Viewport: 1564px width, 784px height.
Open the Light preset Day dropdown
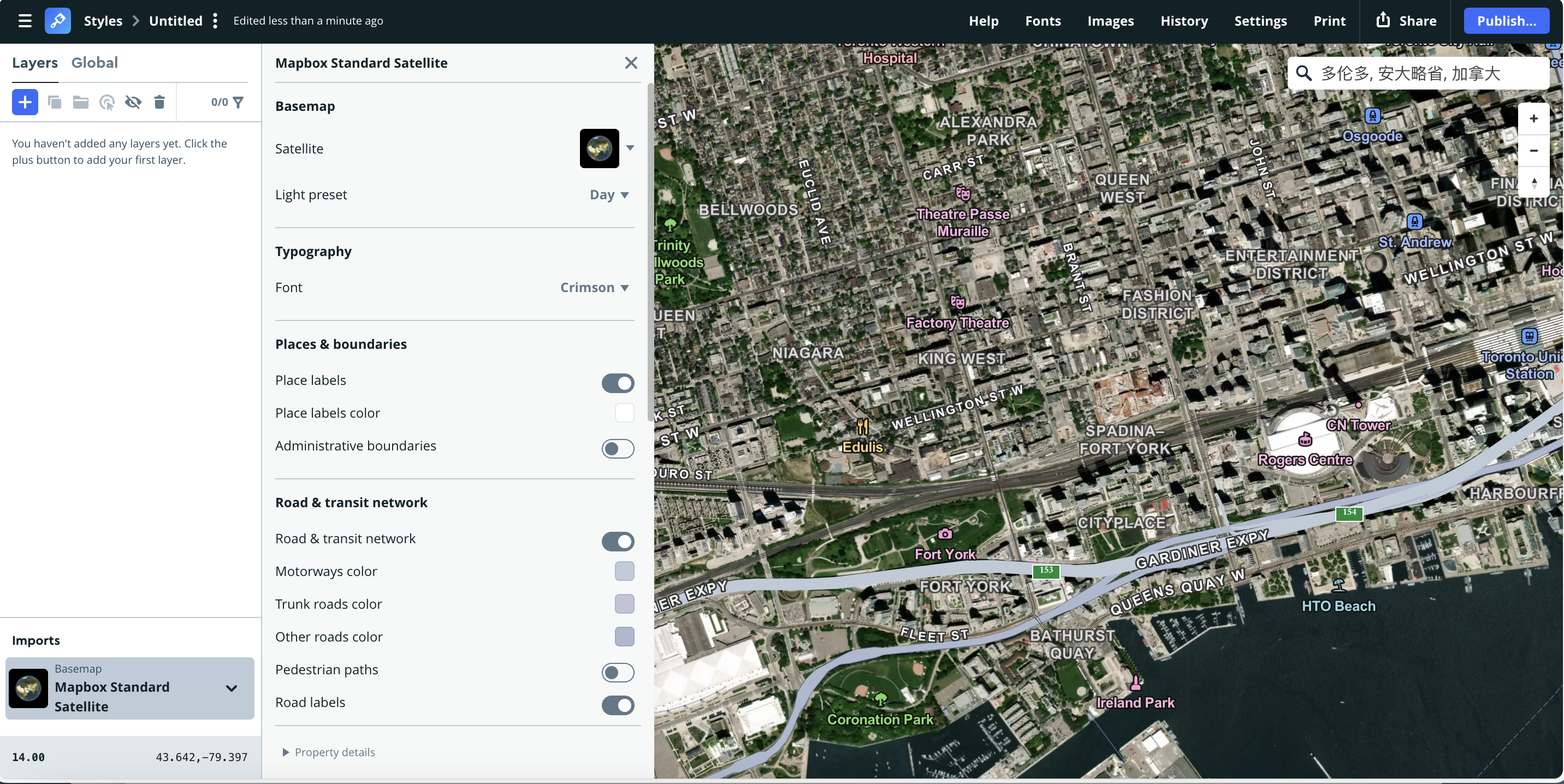point(609,195)
